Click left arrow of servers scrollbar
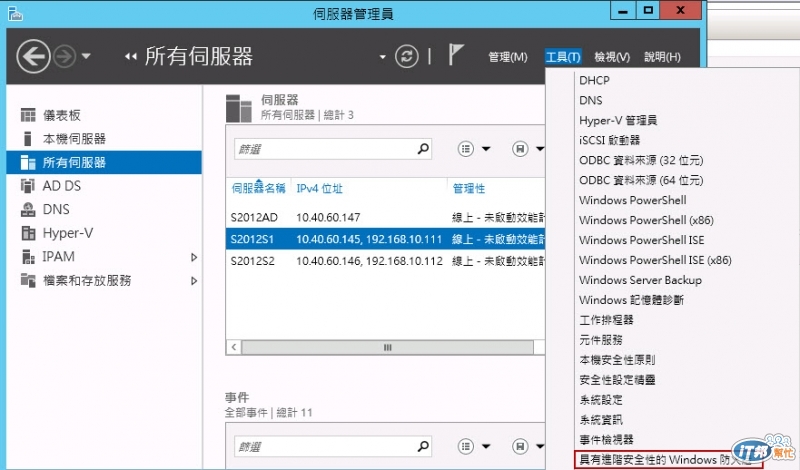 (x=234, y=348)
